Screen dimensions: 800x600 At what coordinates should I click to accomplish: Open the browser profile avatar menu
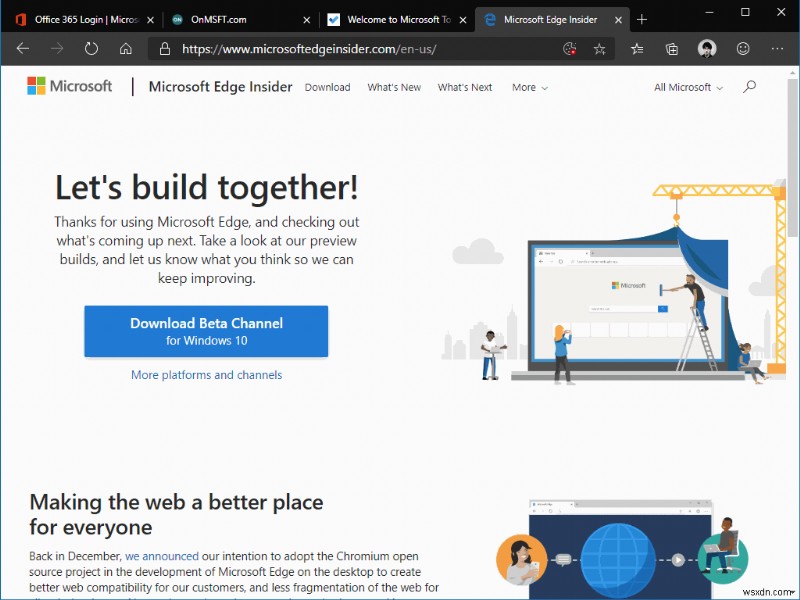706,48
